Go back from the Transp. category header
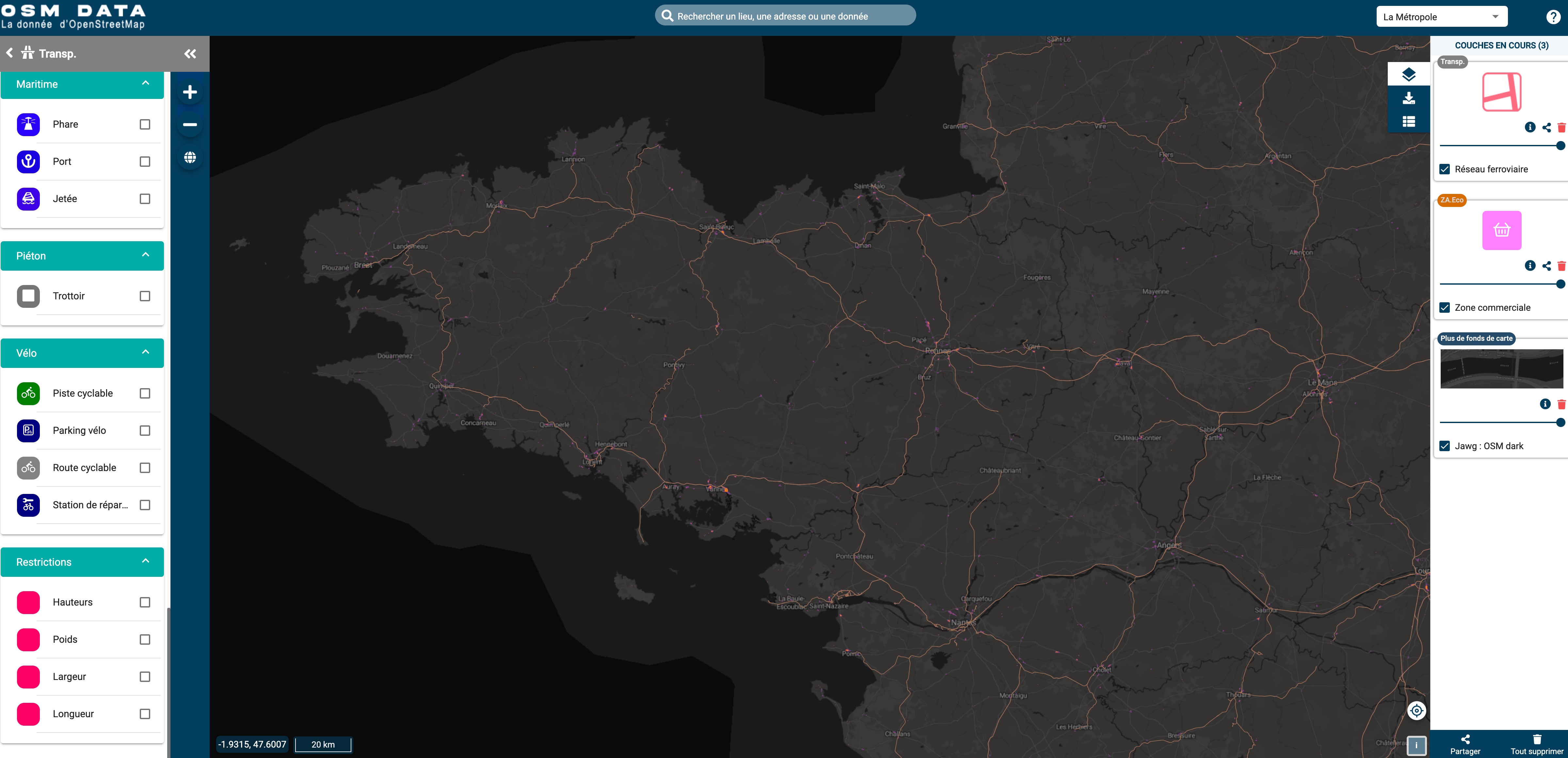 [10, 54]
